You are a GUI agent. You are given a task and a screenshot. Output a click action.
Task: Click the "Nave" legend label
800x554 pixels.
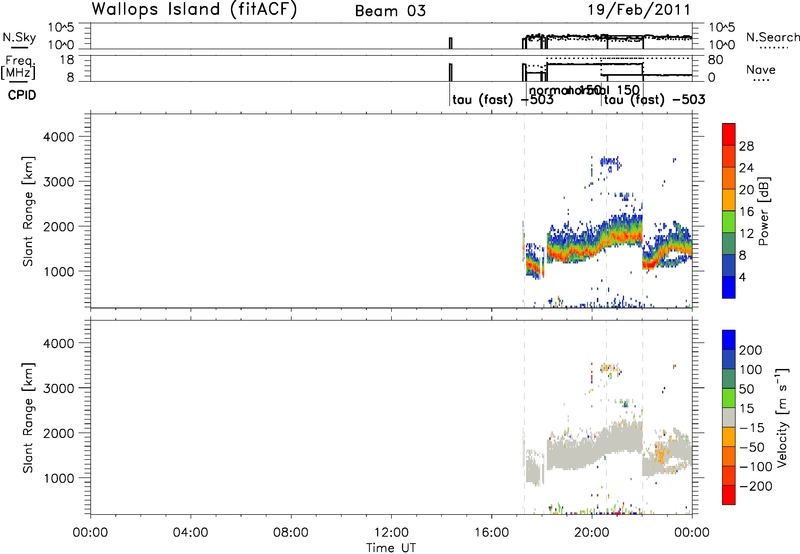point(760,70)
